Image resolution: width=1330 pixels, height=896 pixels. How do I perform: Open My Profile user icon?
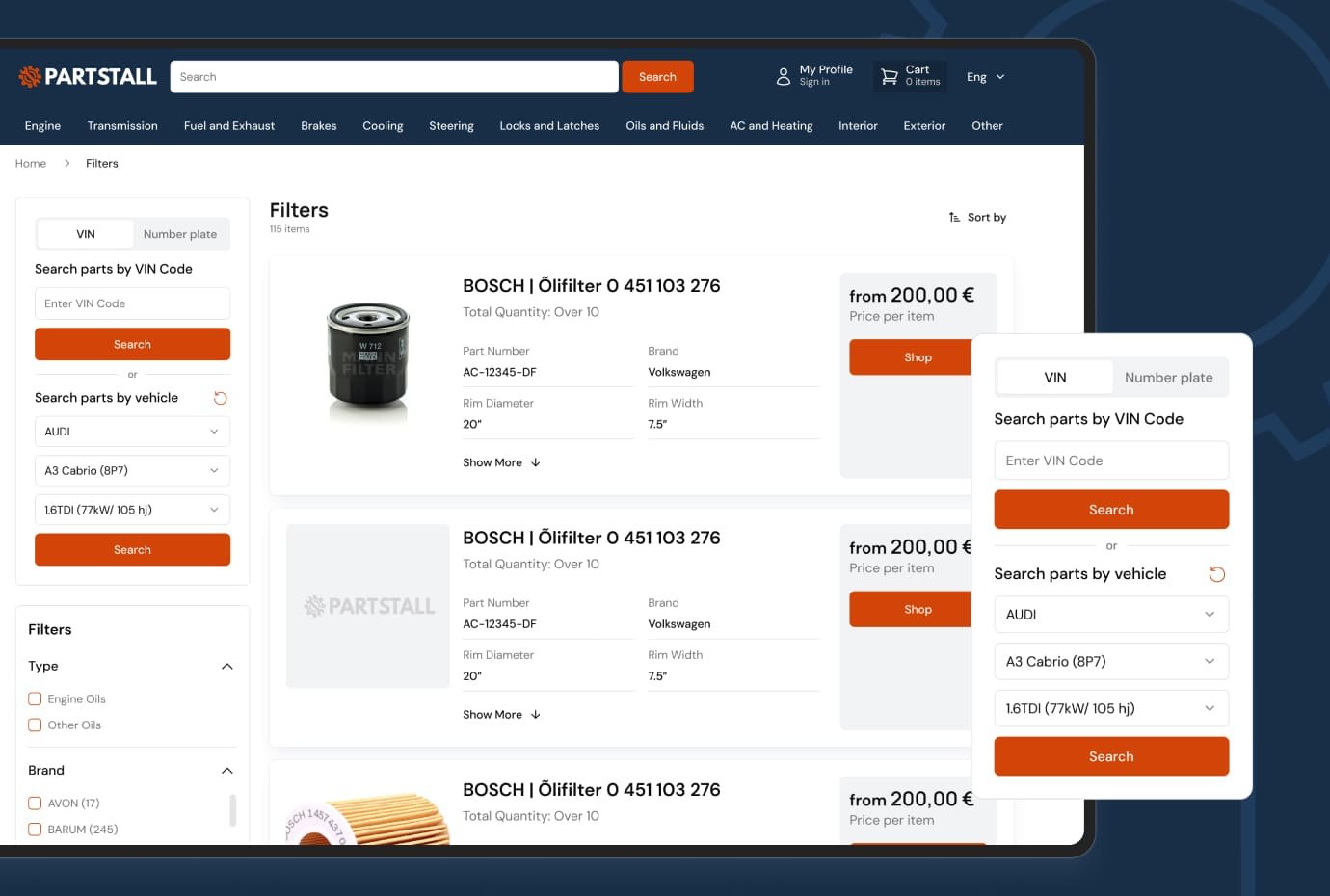(x=784, y=77)
